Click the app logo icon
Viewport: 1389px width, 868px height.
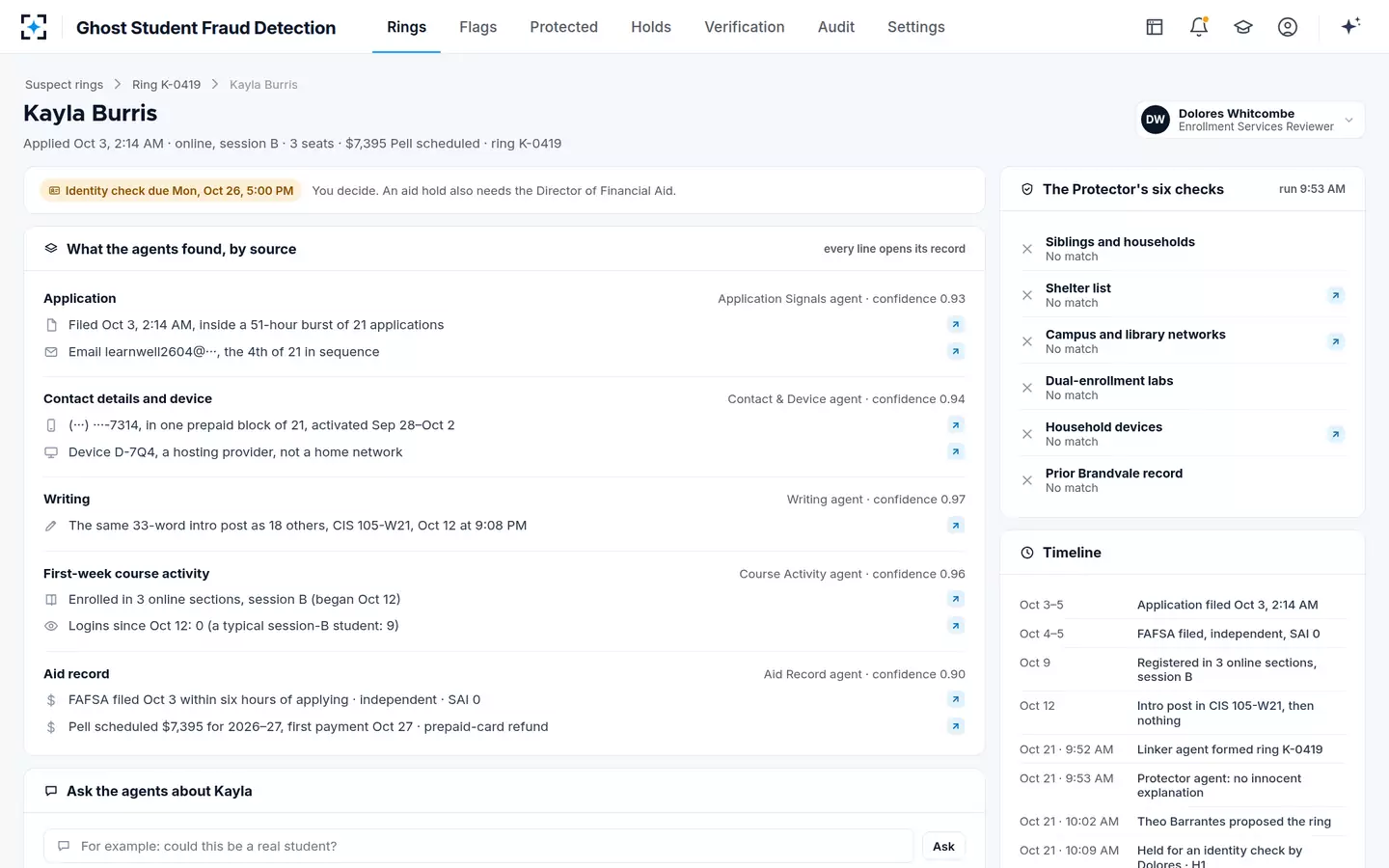tap(34, 27)
